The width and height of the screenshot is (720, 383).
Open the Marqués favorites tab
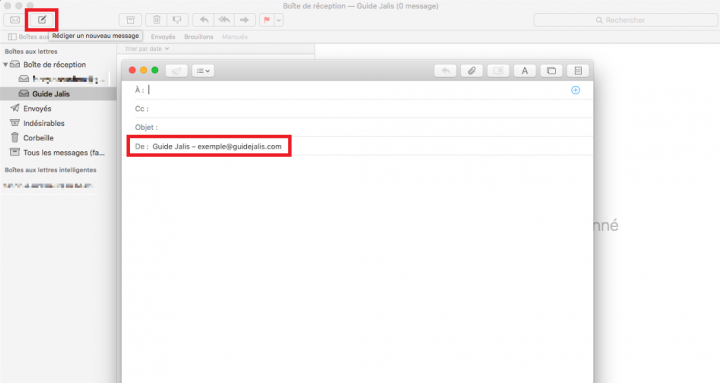[x=235, y=37]
